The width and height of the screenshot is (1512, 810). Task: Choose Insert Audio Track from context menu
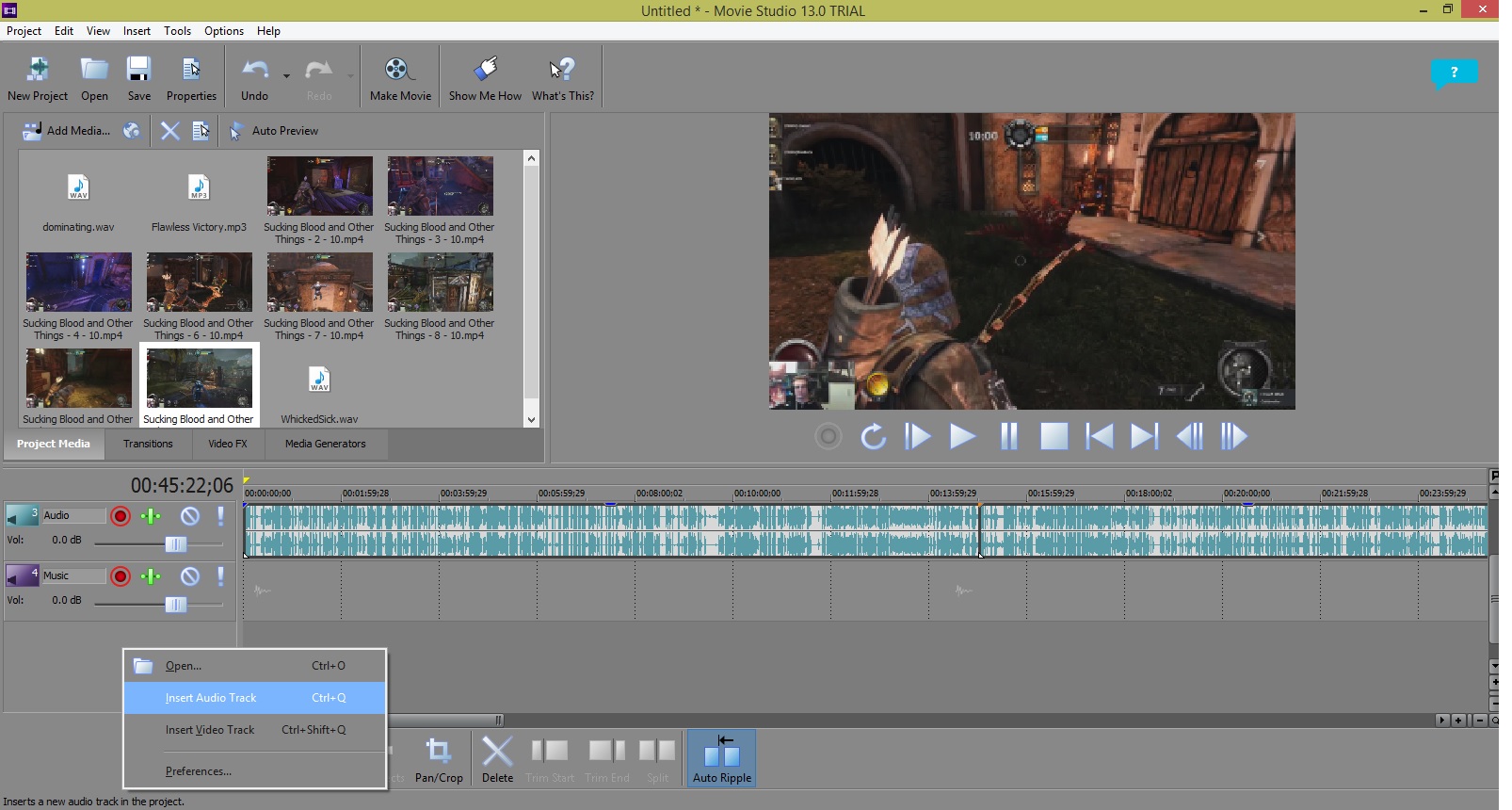pyautogui.click(x=254, y=698)
